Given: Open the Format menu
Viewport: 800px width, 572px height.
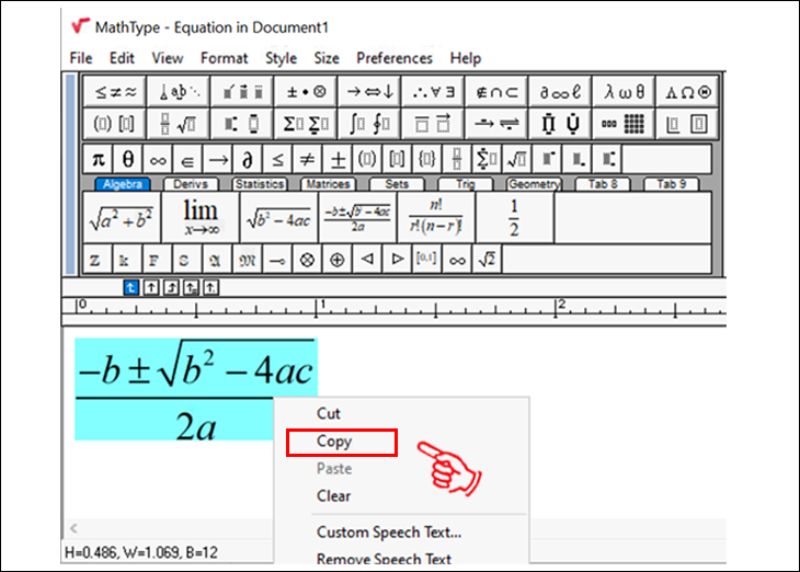Looking at the screenshot, I should [x=224, y=58].
